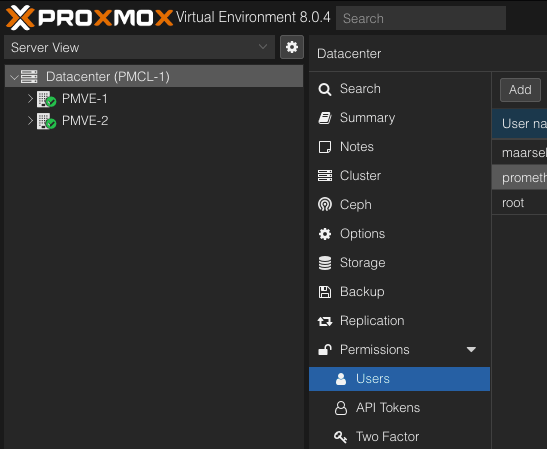The image size is (547, 449).
Task: Open the Search menu item
Action: [x=399, y=89]
